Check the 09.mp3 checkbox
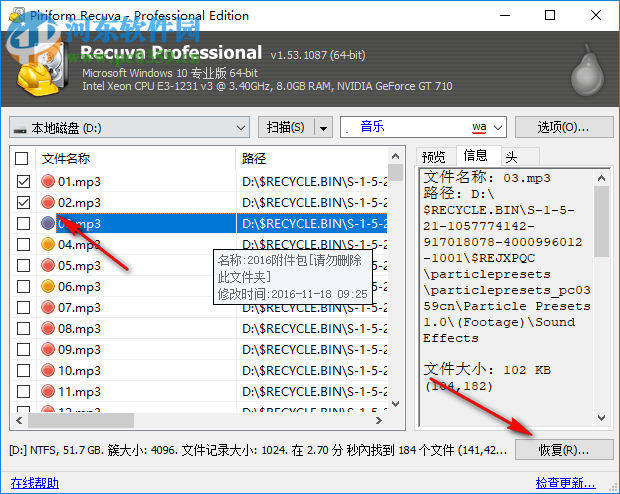Screen dimensions: 620x494 tap(23, 349)
